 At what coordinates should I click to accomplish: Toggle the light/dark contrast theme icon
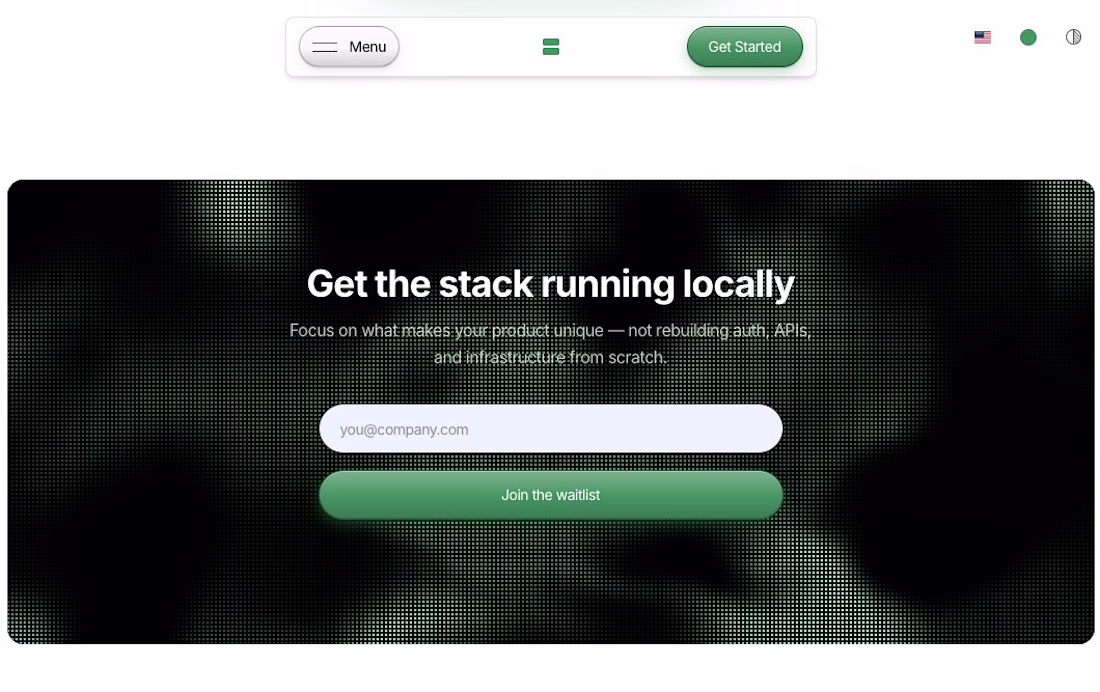tap(1073, 37)
